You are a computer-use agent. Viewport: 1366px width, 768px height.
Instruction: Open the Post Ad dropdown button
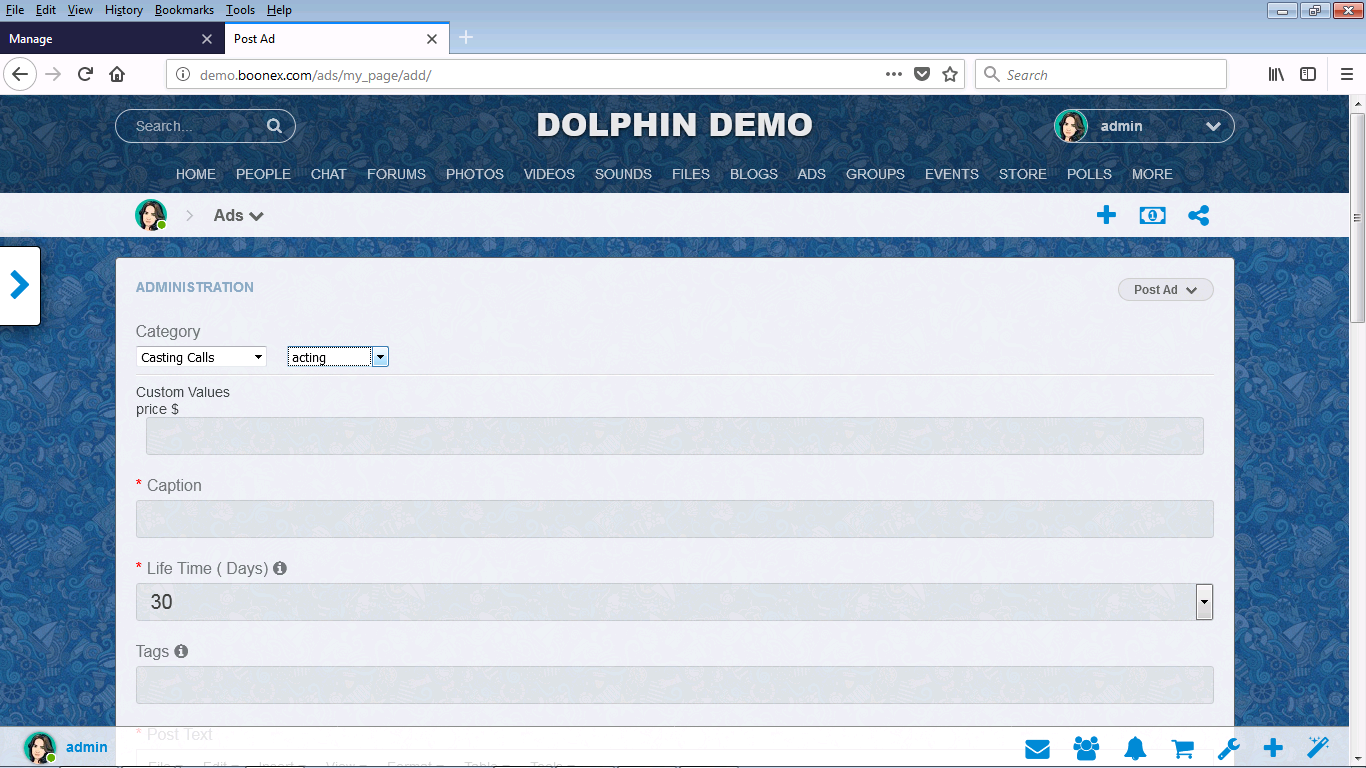[1165, 290]
